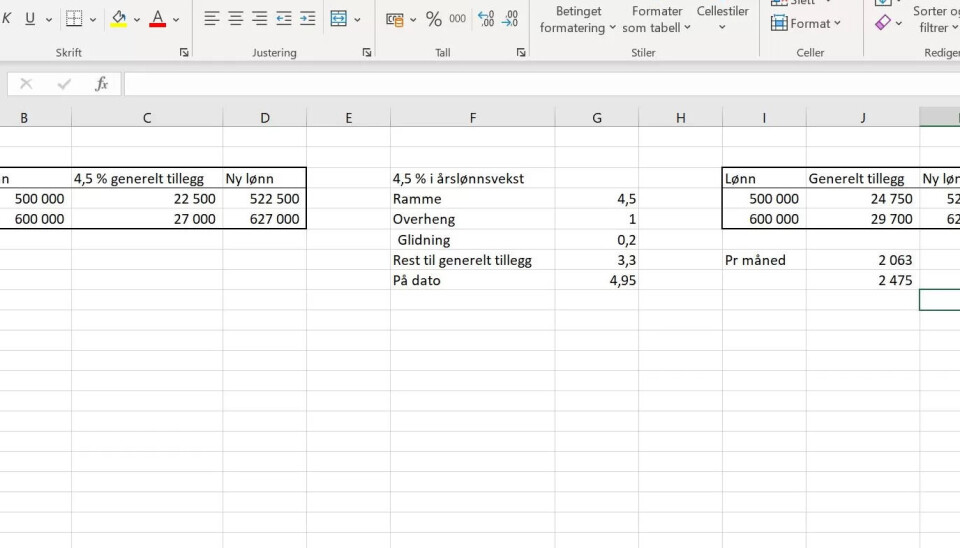Image resolution: width=960 pixels, height=548 pixels.
Task: Apply red font color
Action: point(157,19)
